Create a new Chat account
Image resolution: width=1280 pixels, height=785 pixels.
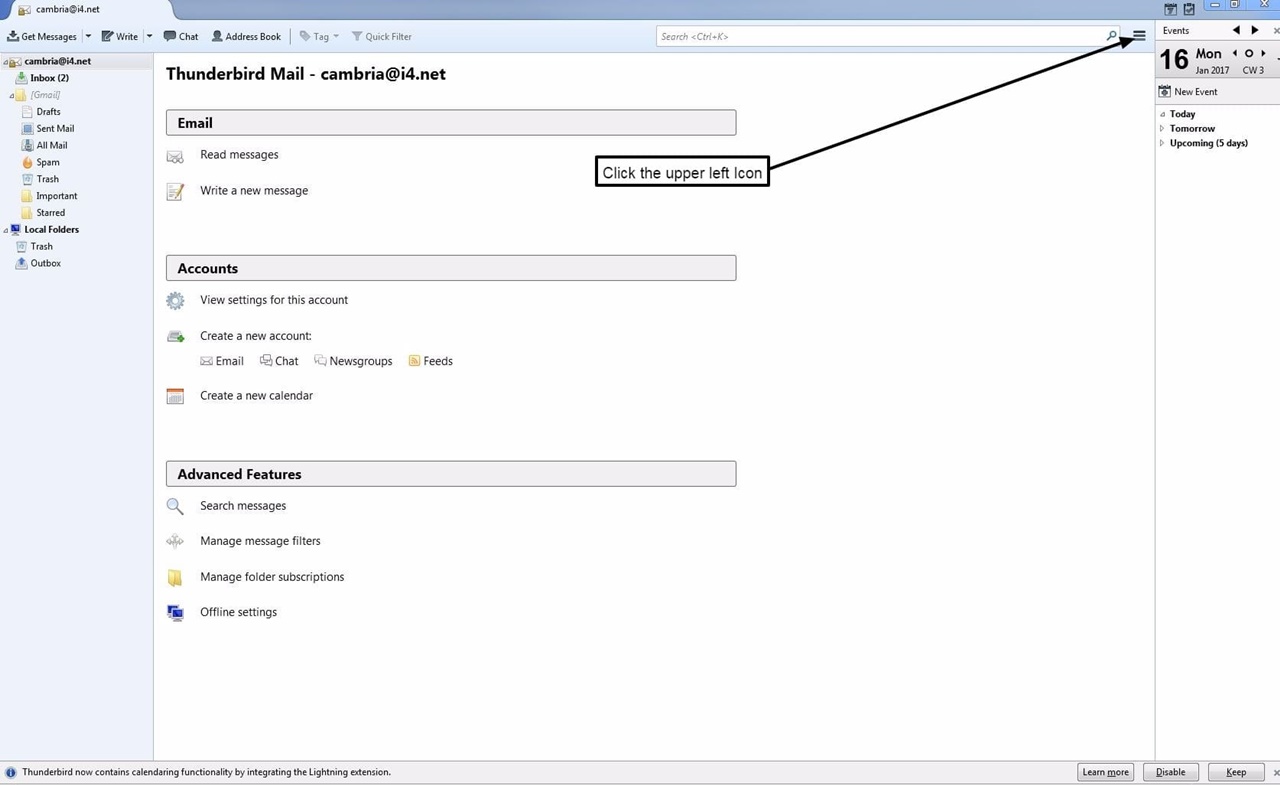pos(279,361)
